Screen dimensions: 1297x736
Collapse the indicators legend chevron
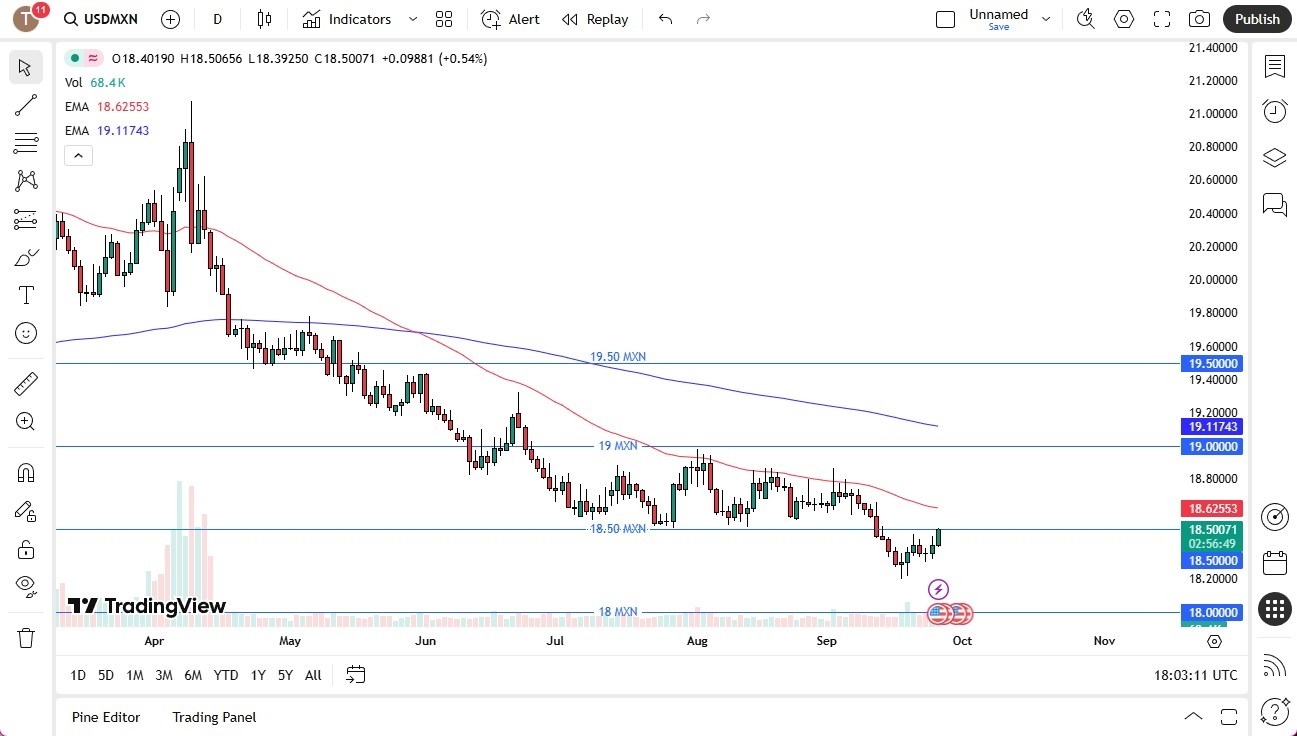coord(78,155)
